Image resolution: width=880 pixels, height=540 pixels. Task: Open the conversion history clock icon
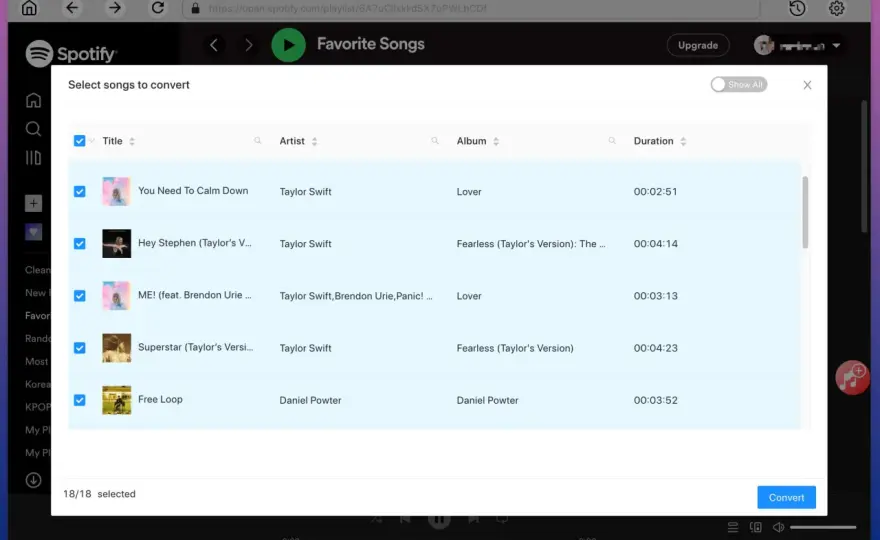797,8
